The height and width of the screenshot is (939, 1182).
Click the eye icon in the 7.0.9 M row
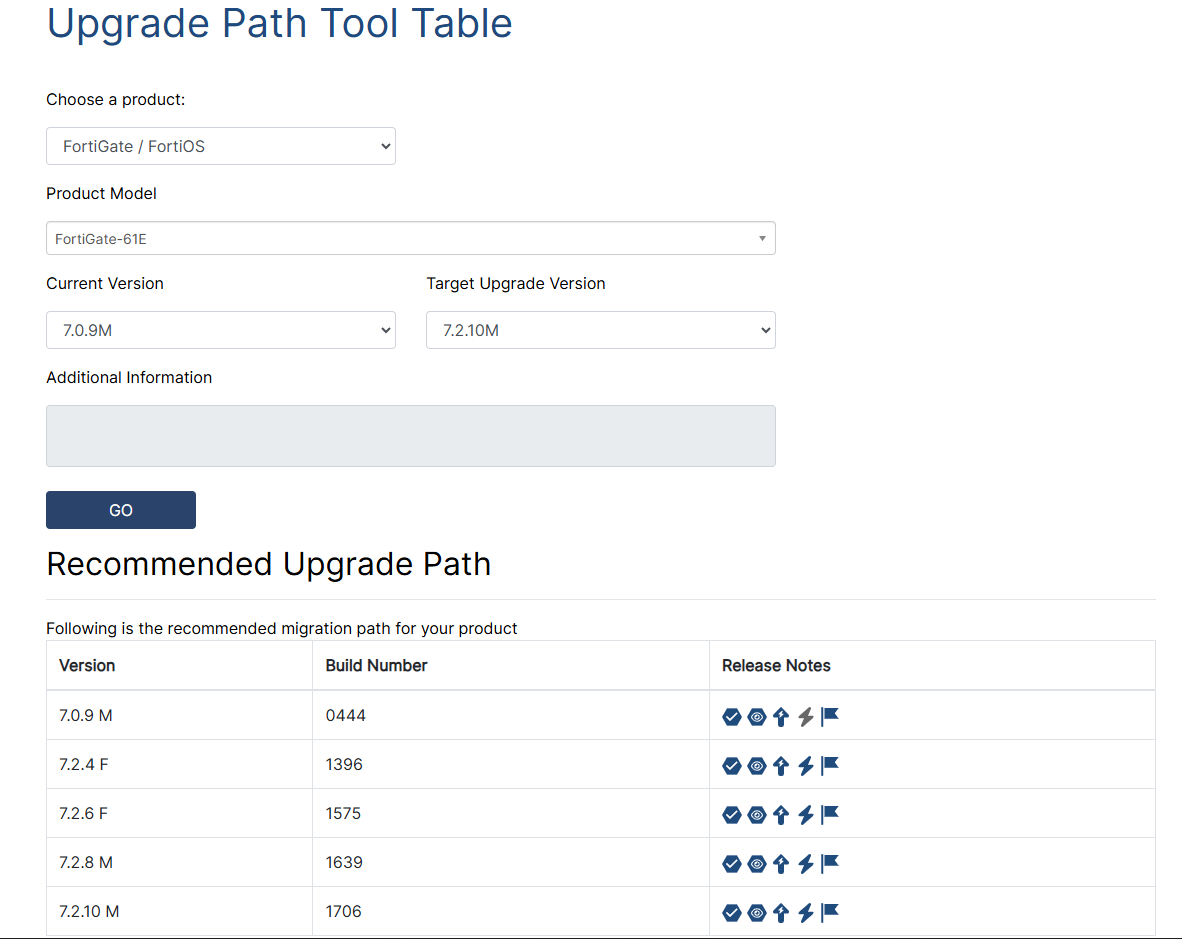(x=757, y=717)
